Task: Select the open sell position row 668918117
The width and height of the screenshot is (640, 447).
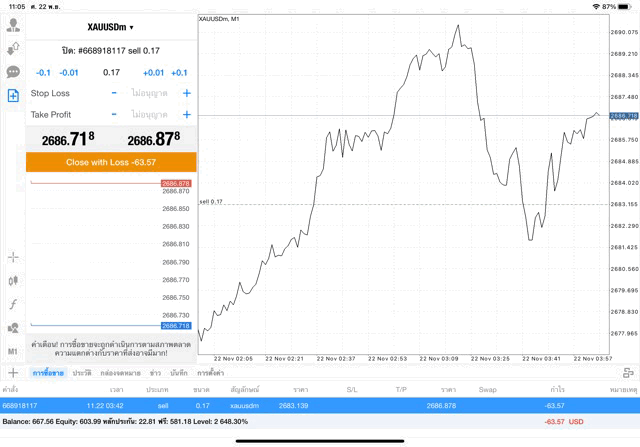Action: tap(320, 405)
